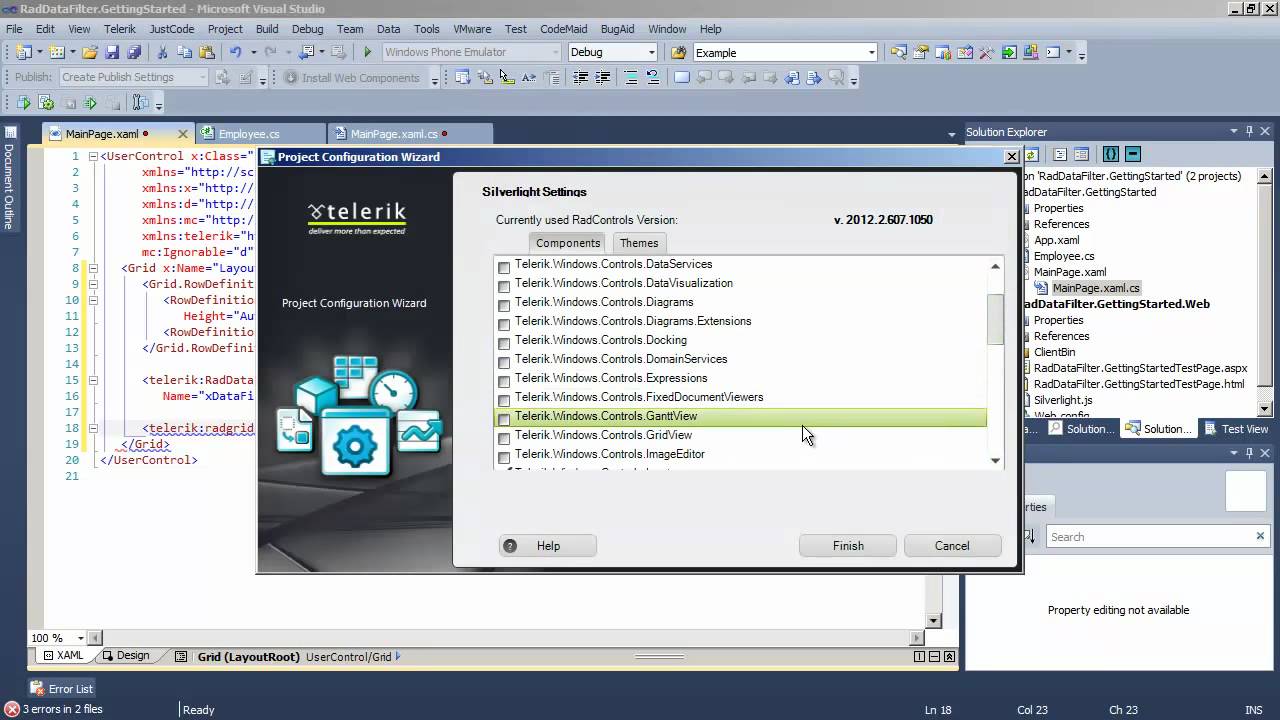The width and height of the screenshot is (1280, 720).
Task: Collapse the UserControl code block
Action: [93, 156]
